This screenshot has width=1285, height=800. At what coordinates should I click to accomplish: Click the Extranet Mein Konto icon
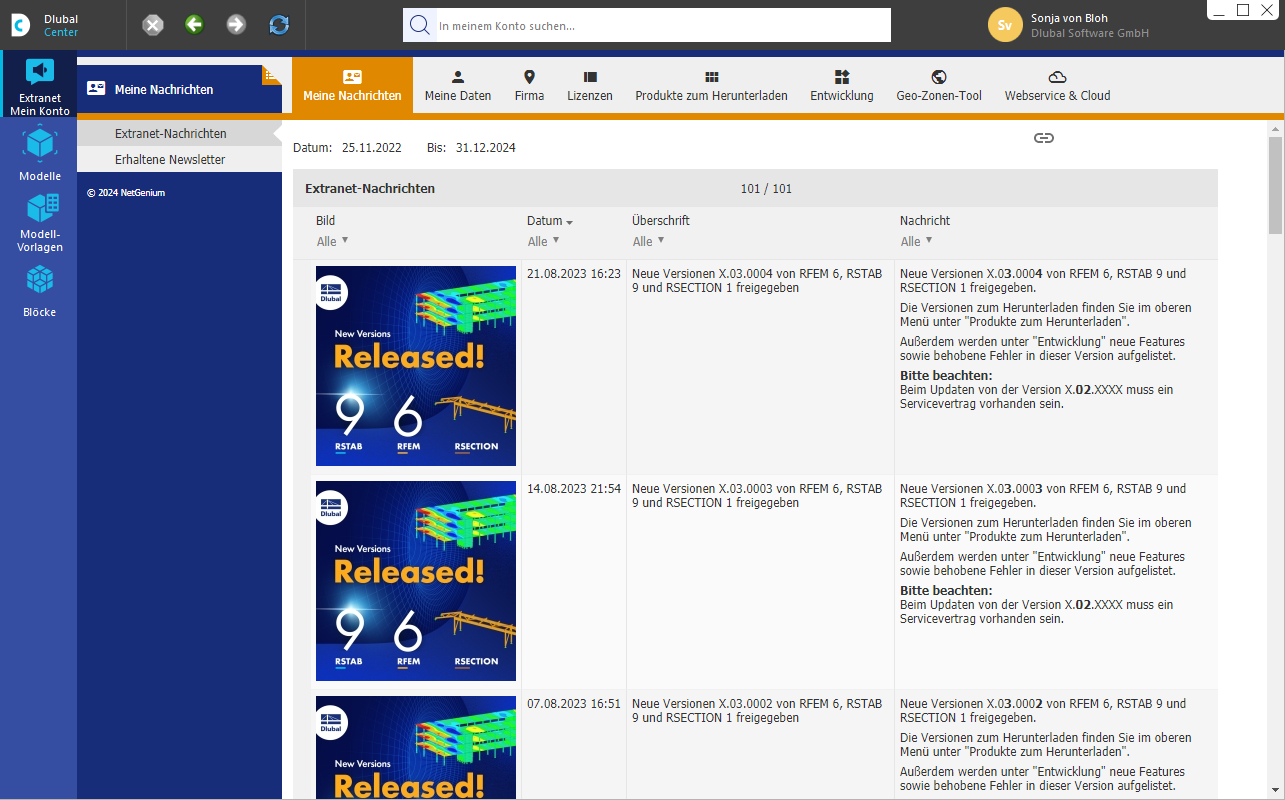(x=39, y=82)
